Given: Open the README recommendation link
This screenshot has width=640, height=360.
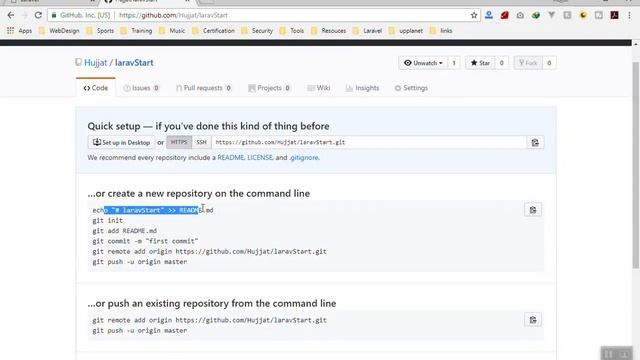Looking at the screenshot, I should point(231,158).
